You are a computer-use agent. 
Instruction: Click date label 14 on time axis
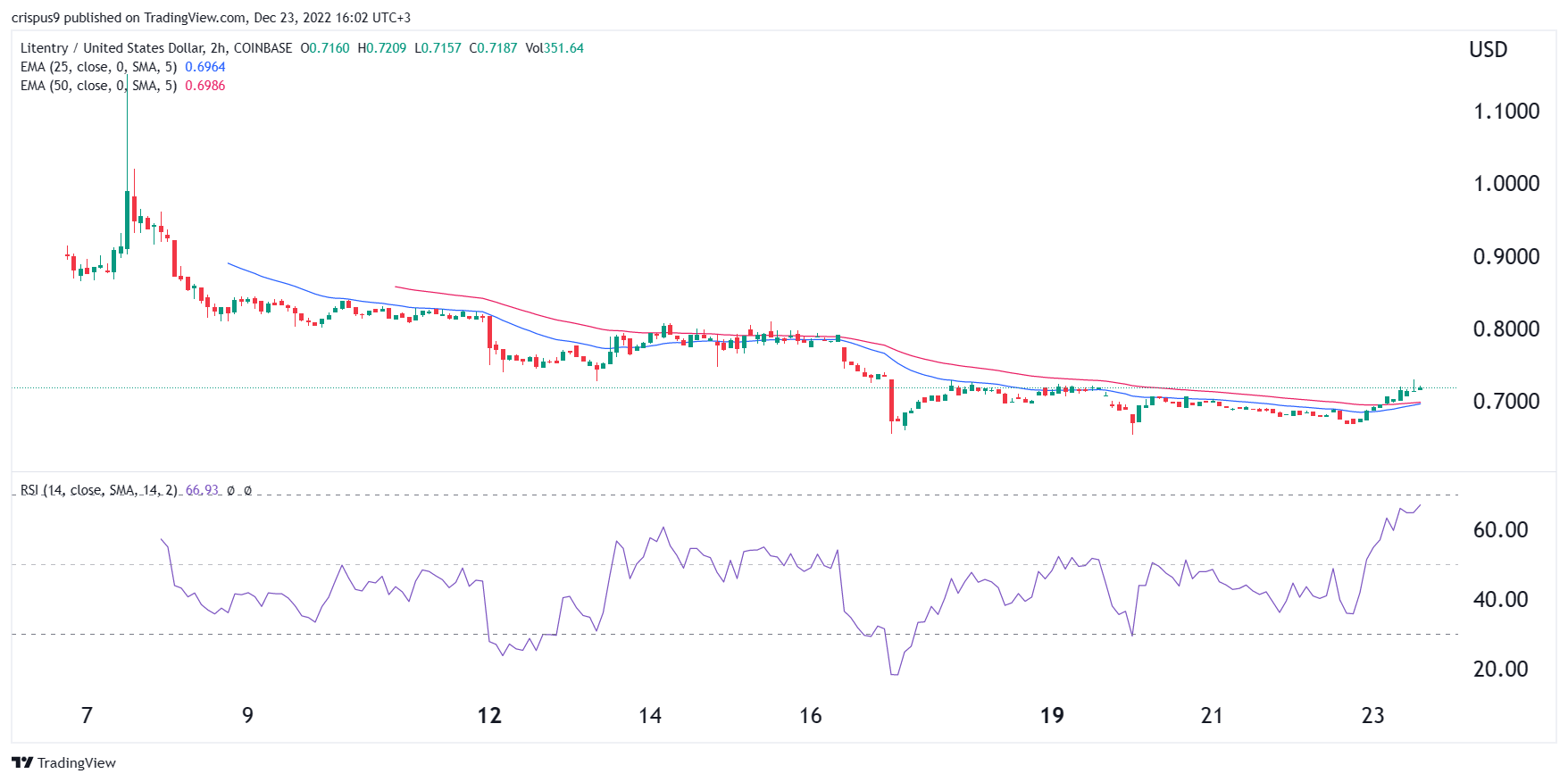point(650,716)
